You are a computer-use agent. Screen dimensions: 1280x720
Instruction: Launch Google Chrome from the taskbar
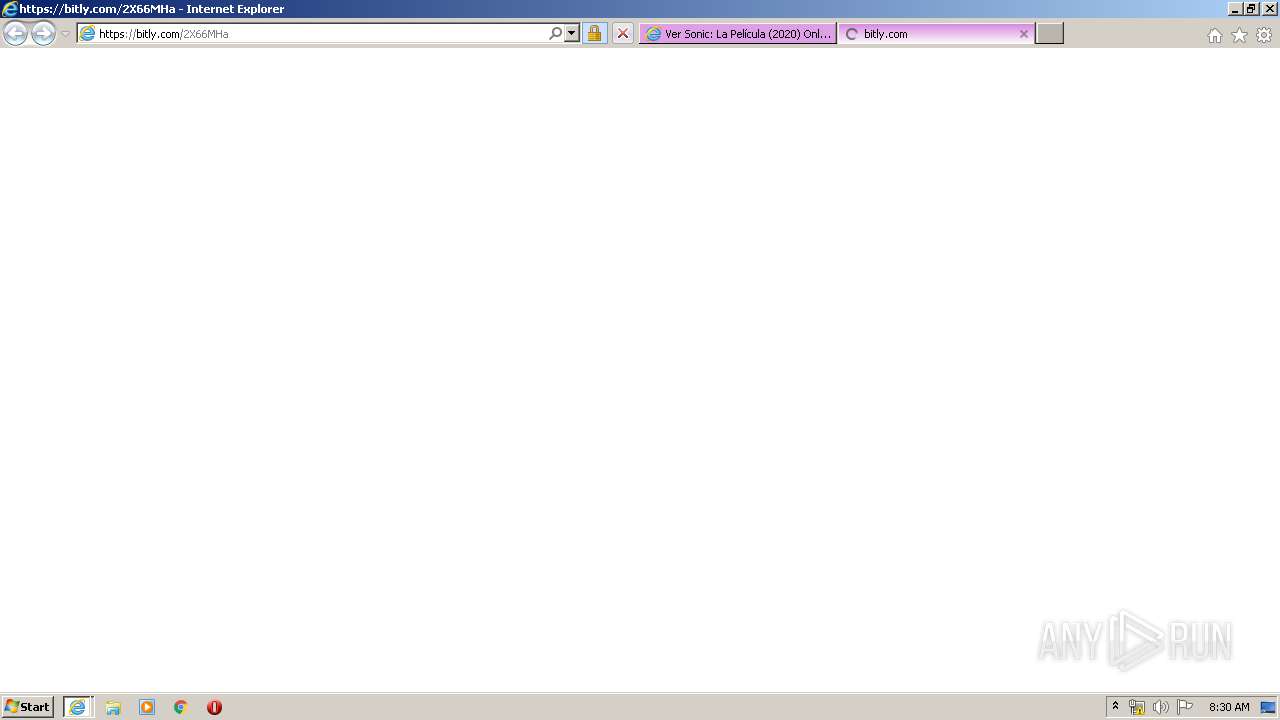181,707
